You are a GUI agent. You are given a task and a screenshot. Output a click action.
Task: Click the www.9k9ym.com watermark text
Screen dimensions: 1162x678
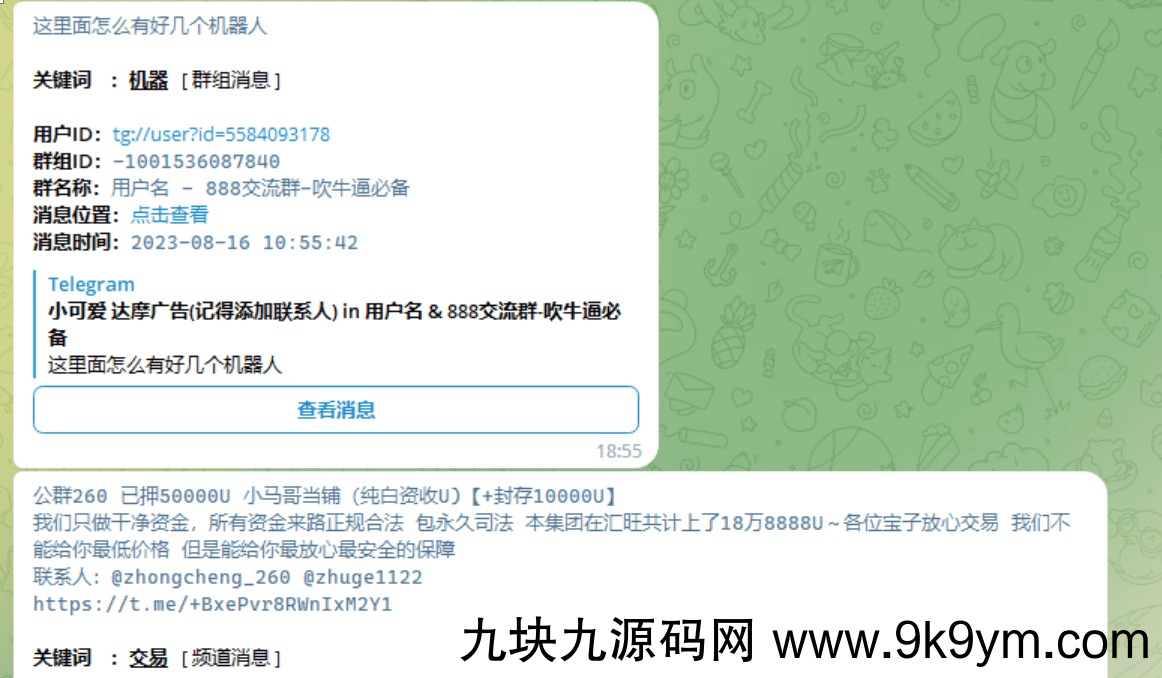pos(962,641)
